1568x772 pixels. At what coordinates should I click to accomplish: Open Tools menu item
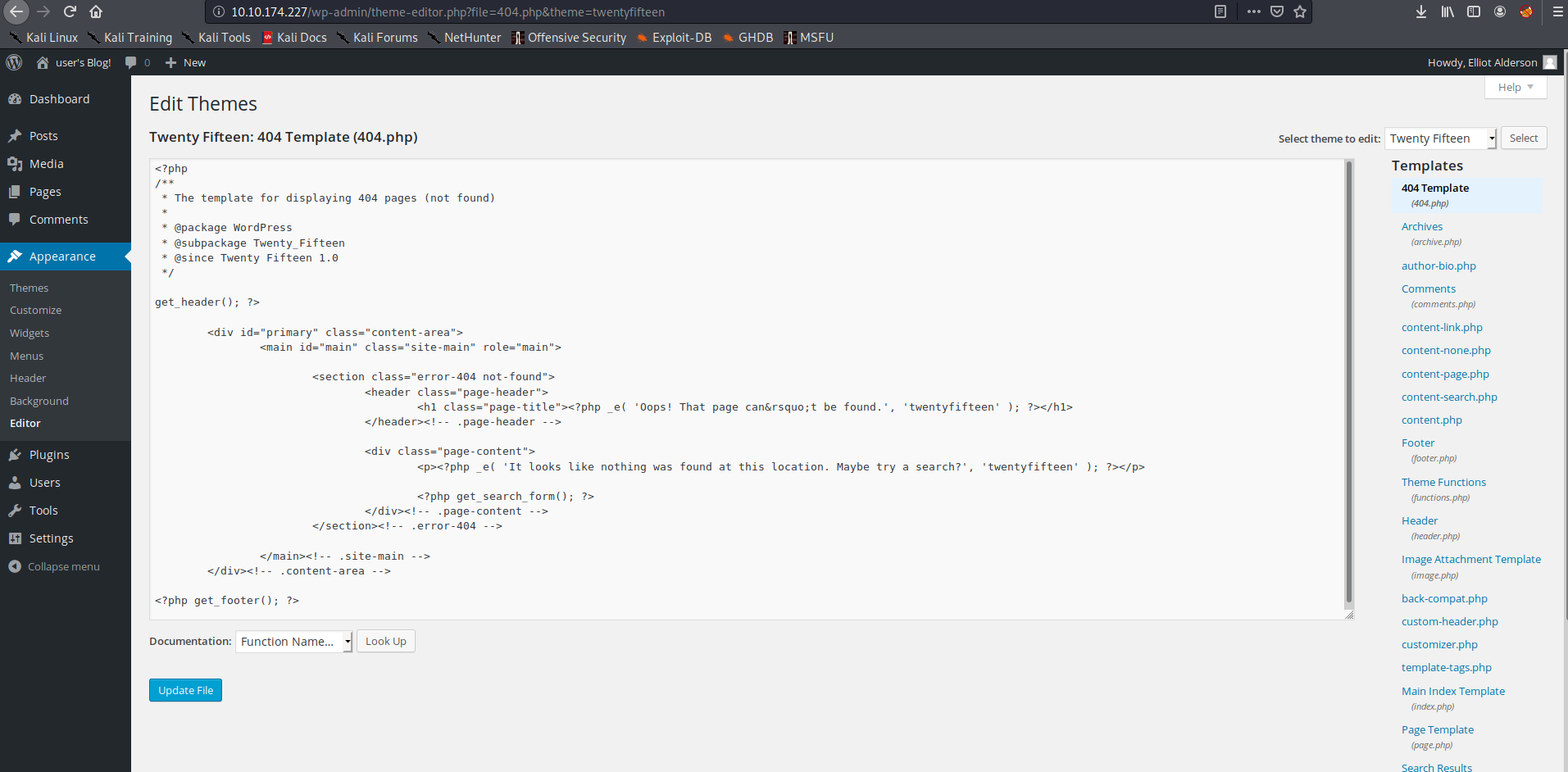coord(66,511)
